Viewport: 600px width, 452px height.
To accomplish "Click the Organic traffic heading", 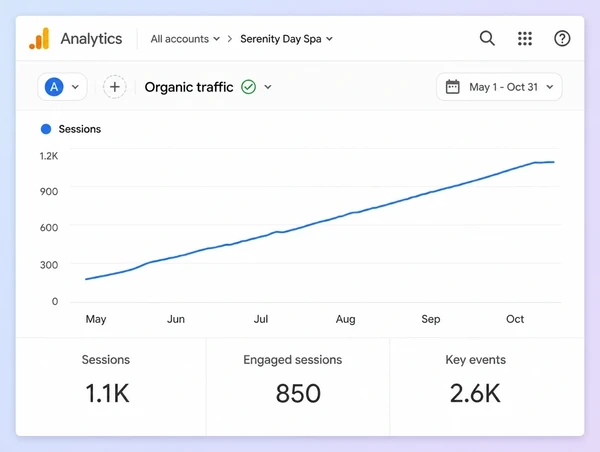I will coord(189,87).
